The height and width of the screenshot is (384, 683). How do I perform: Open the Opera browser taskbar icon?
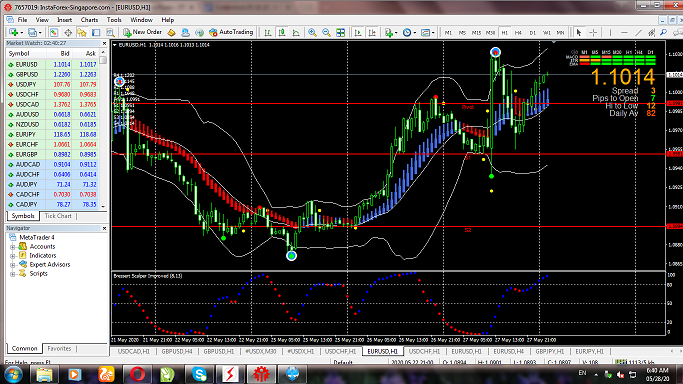tap(138, 374)
